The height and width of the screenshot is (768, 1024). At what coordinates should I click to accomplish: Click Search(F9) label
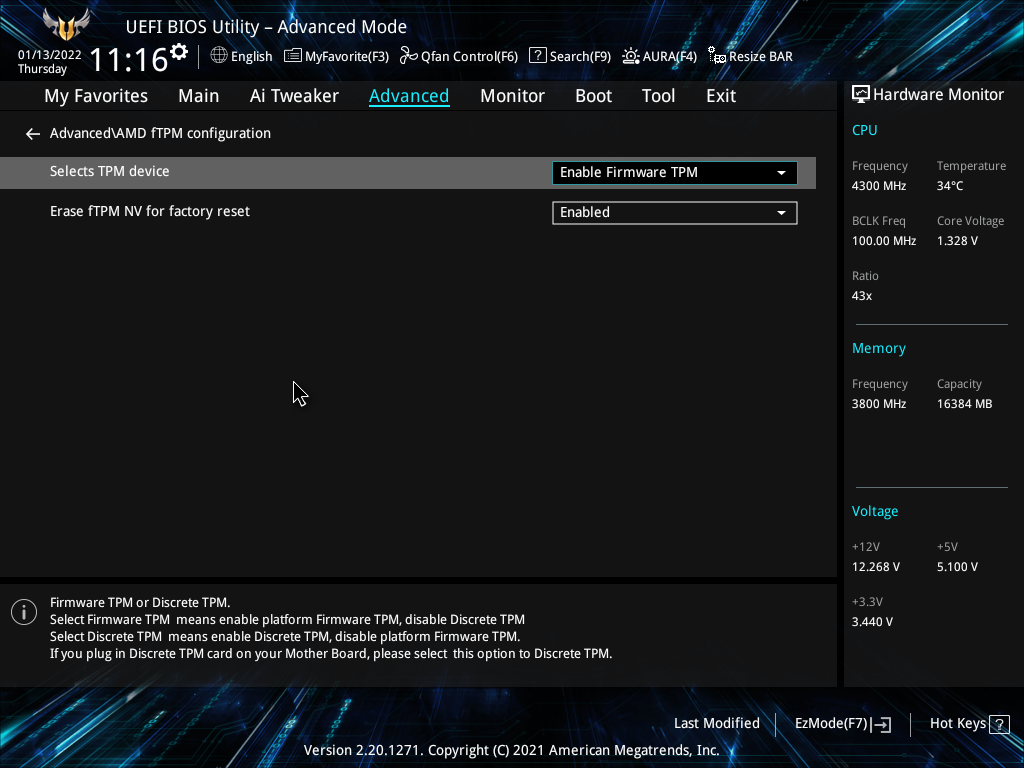tap(580, 57)
